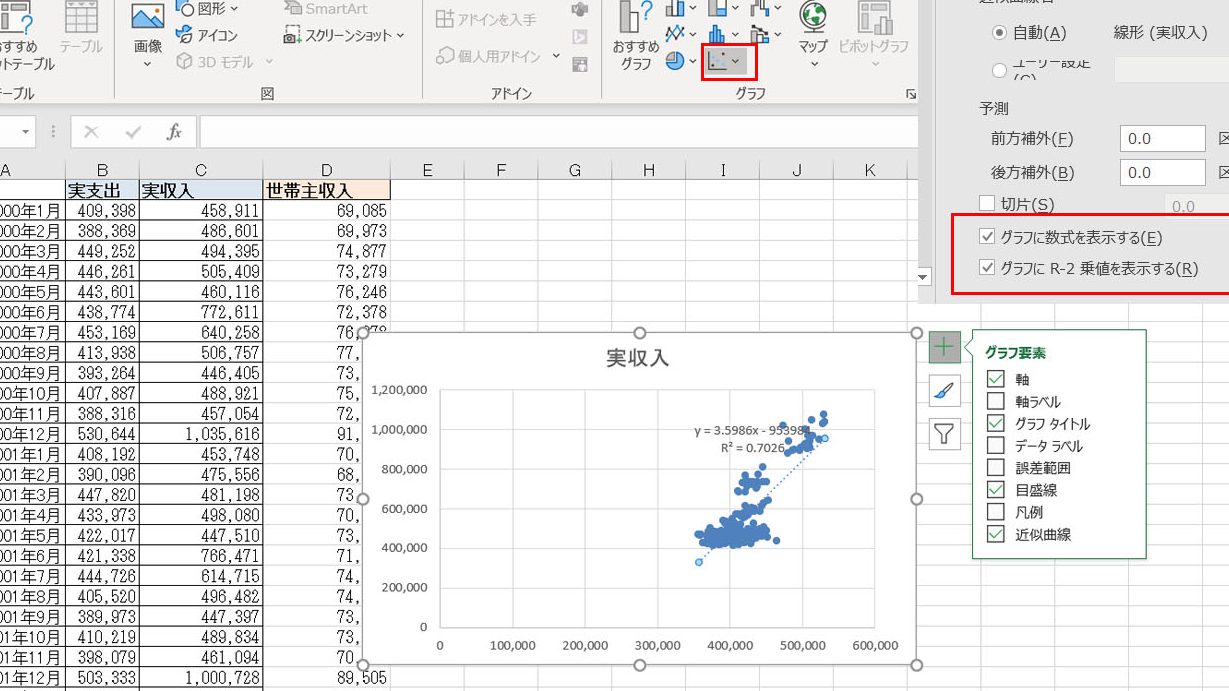Select the ユーザー設定 custom name radio button

pos(999,70)
